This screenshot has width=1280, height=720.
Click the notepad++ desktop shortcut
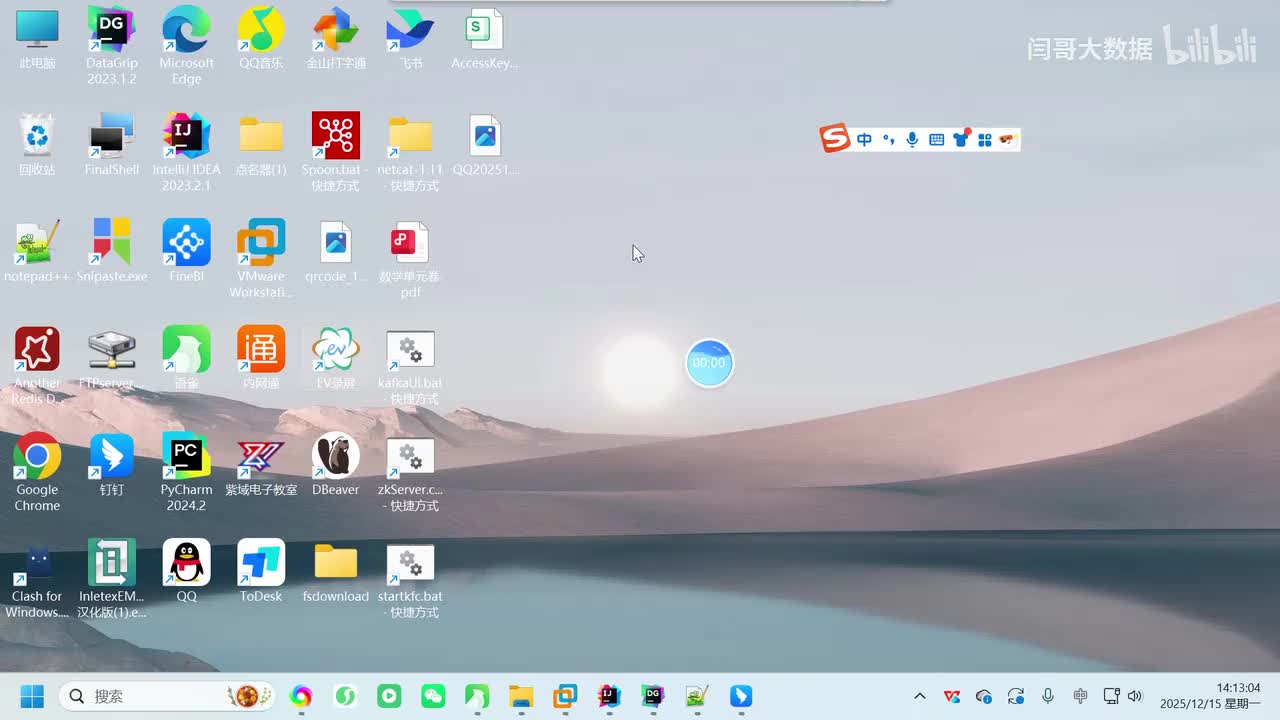tap(37, 251)
